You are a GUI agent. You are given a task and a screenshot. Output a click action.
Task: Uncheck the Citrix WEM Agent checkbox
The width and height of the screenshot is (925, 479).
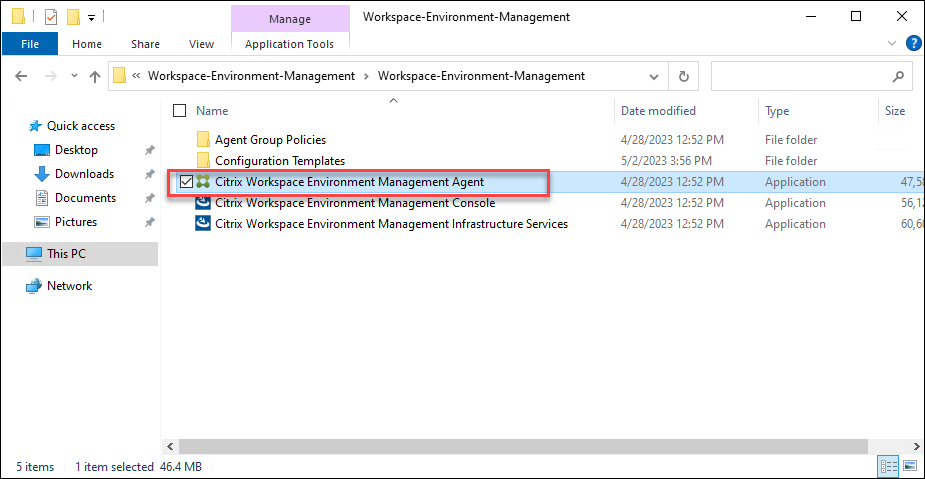point(186,182)
